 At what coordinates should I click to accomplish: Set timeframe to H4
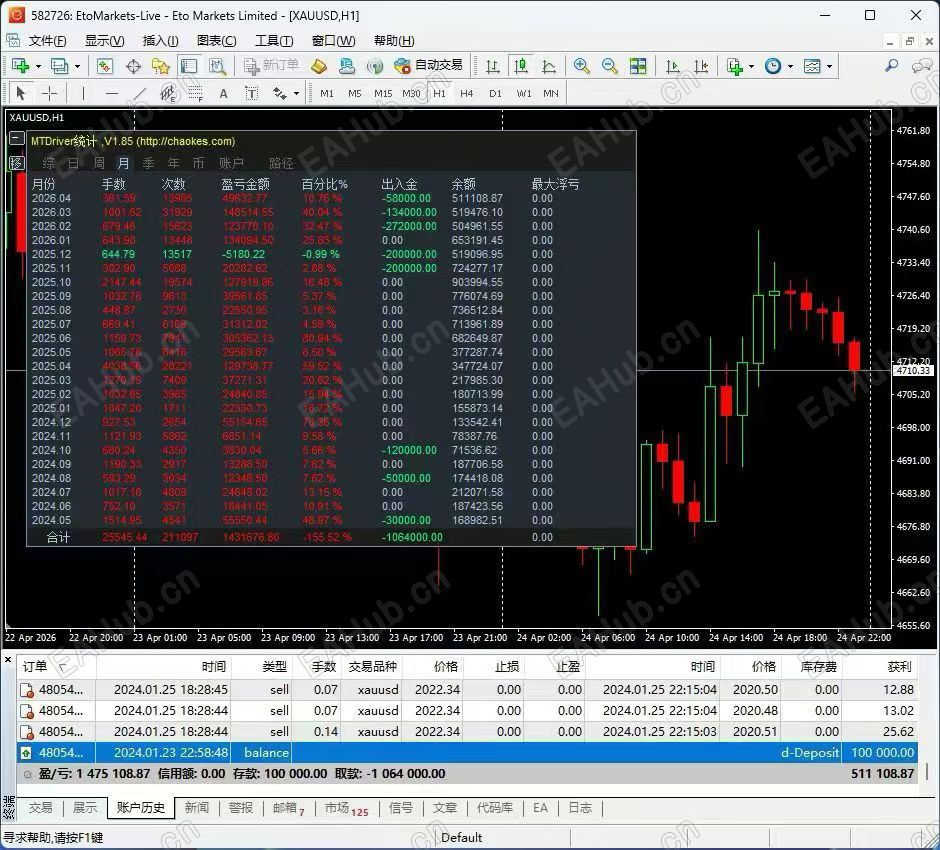pos(466,94)
